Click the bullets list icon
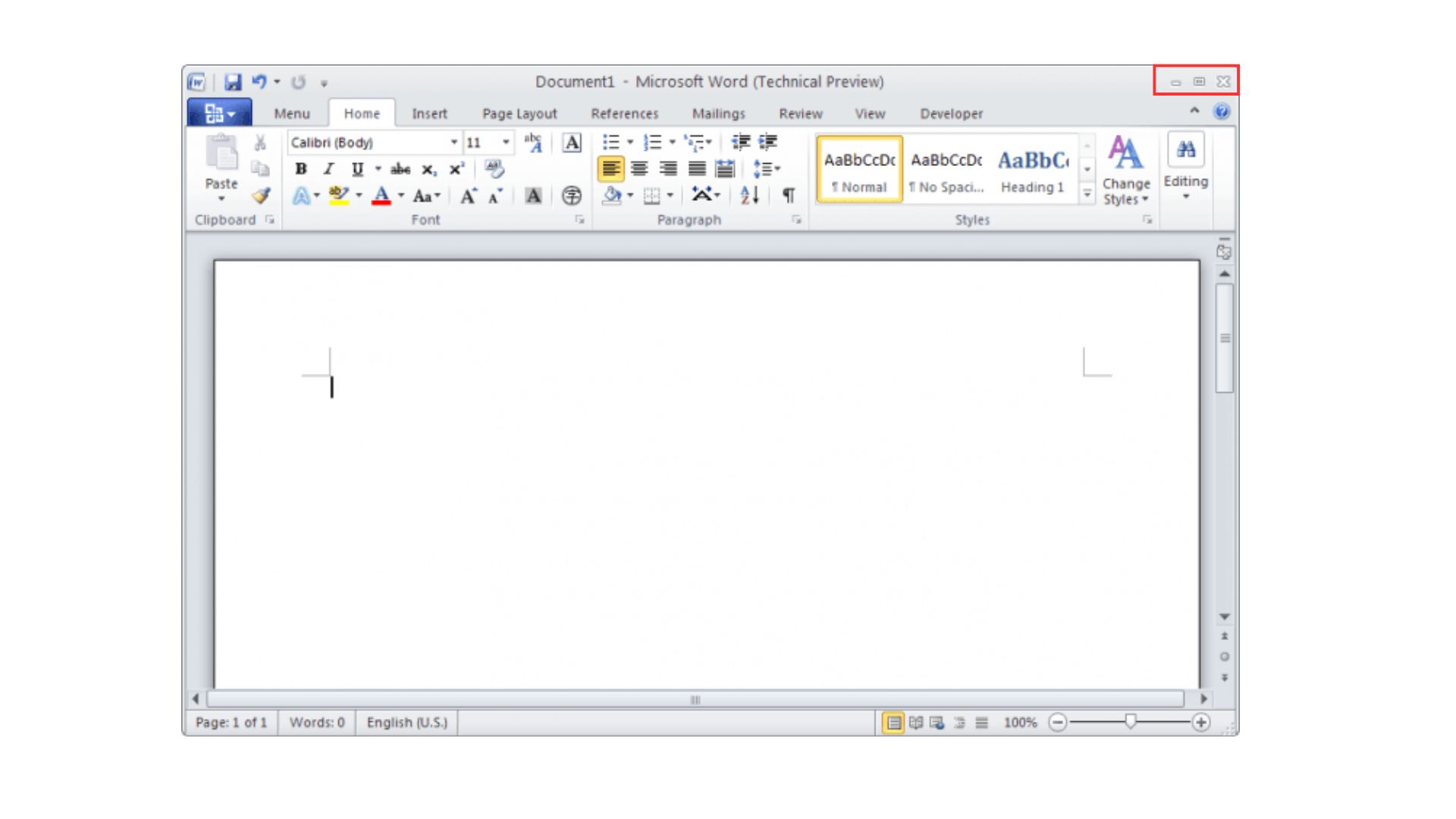Image resolution: width=1456 pixels, height=819 pixels. click(611, 143)
